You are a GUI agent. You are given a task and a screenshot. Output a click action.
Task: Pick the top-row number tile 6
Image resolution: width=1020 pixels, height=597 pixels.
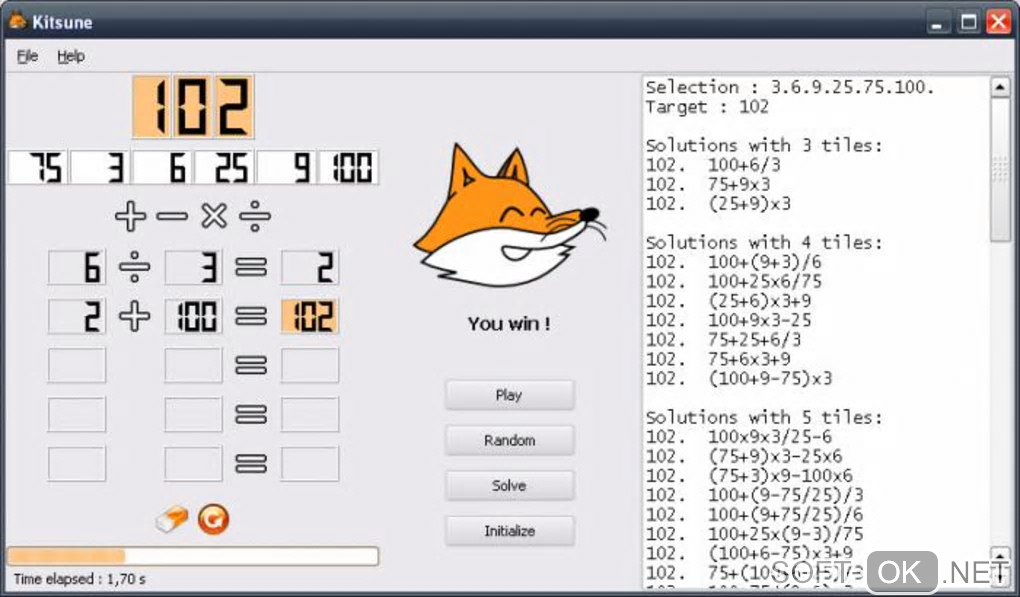(162, 167)
